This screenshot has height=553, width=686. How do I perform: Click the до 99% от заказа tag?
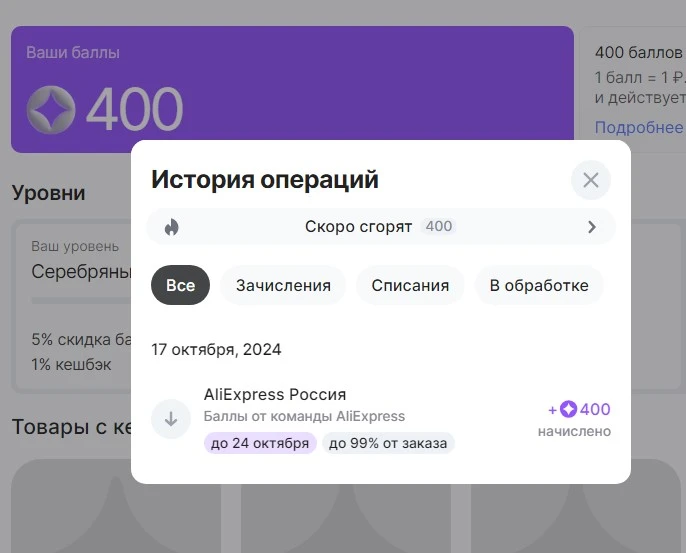(388, 443)
